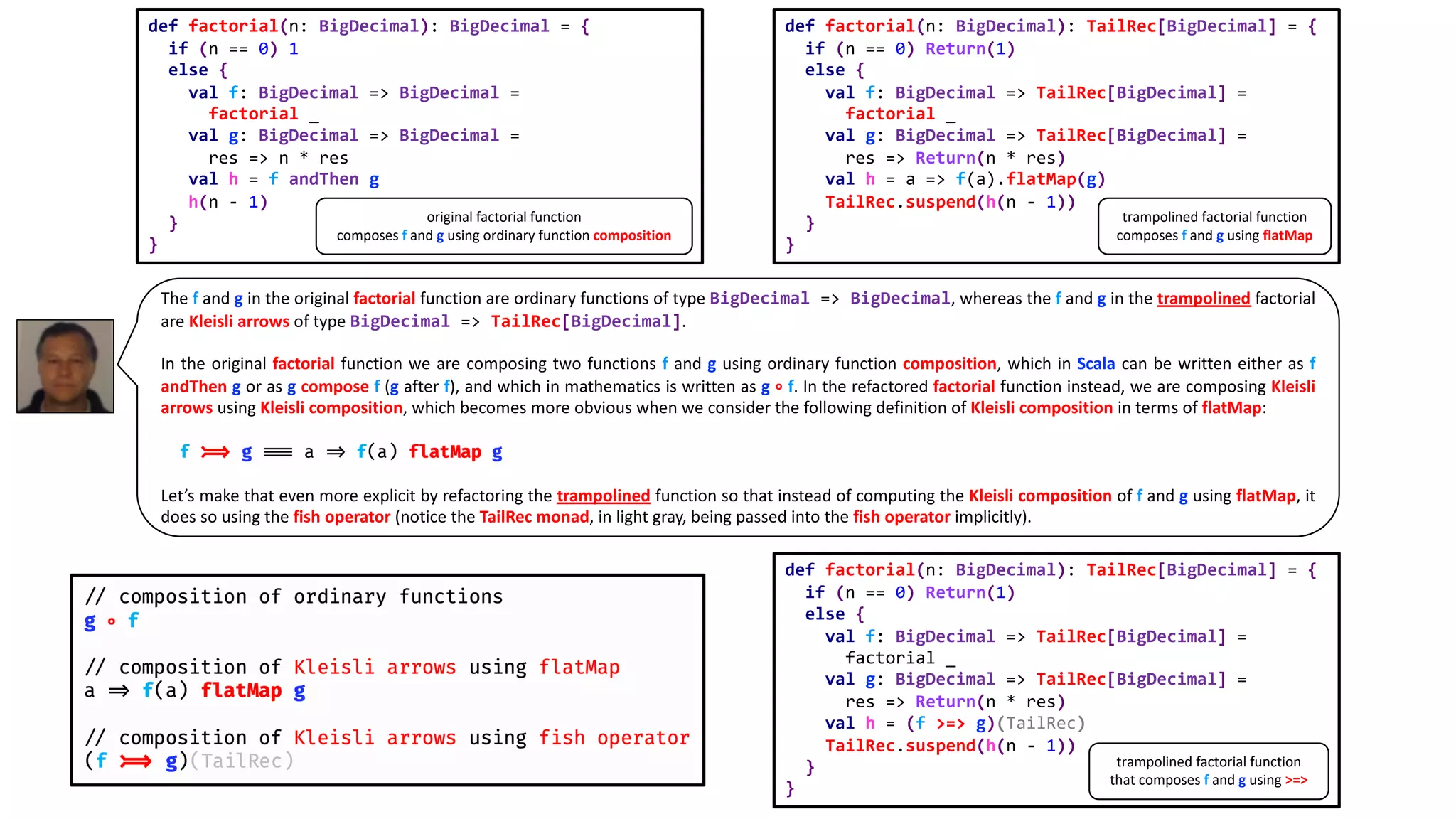This screenshot has width=1456, height=819.
Task: Click 'flatMap(g)' in the top-right code block
Action: pyautogui.click(x=1055, y=179)
